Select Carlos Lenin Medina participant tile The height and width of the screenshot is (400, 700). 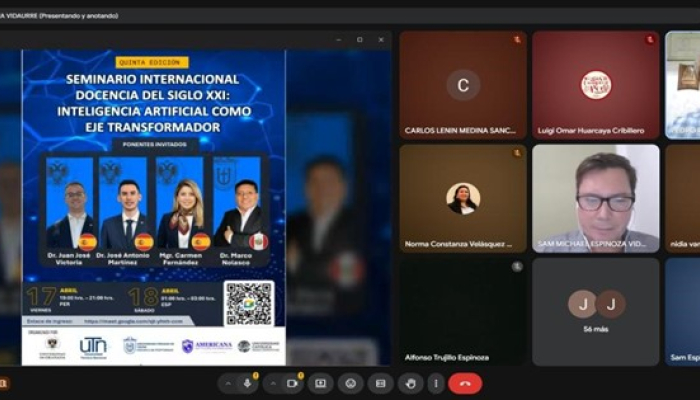tap(462, 84)
